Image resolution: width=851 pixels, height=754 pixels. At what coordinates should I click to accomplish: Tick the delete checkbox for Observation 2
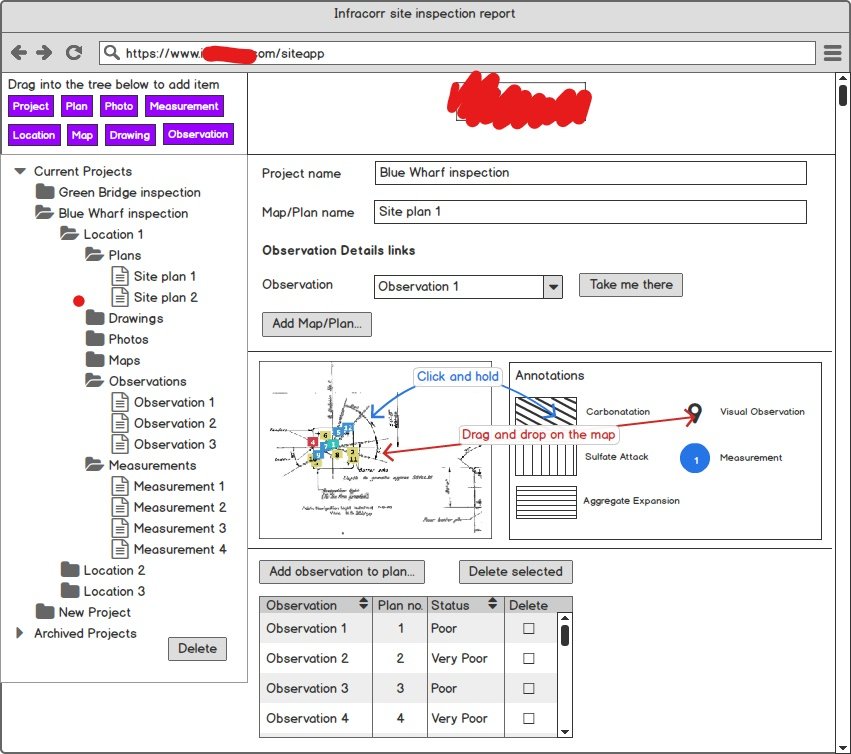click(x=529, y=658)
